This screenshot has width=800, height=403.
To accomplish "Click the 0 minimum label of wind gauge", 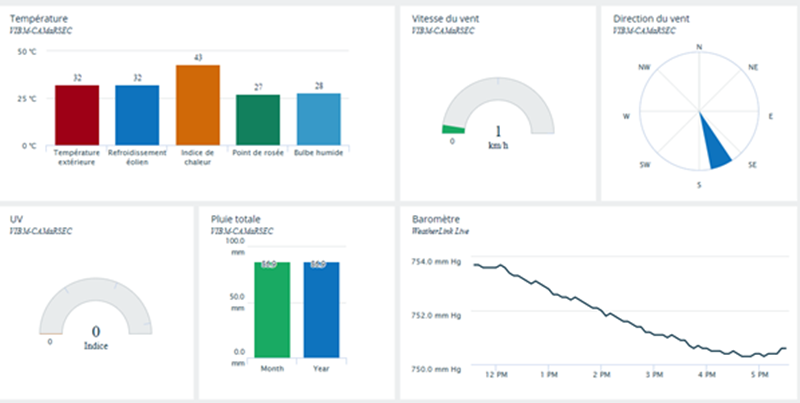I will (452, 141).
